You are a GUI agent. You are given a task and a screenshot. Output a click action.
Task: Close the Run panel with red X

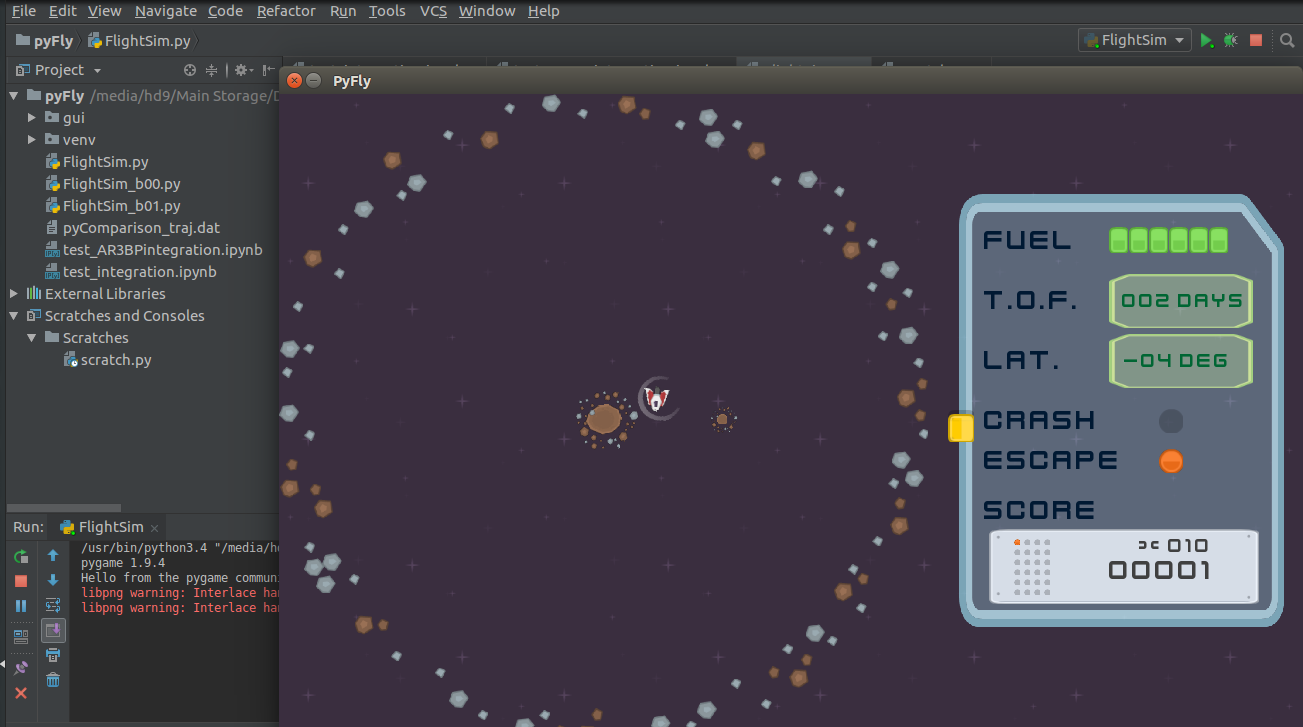(21, 693)
